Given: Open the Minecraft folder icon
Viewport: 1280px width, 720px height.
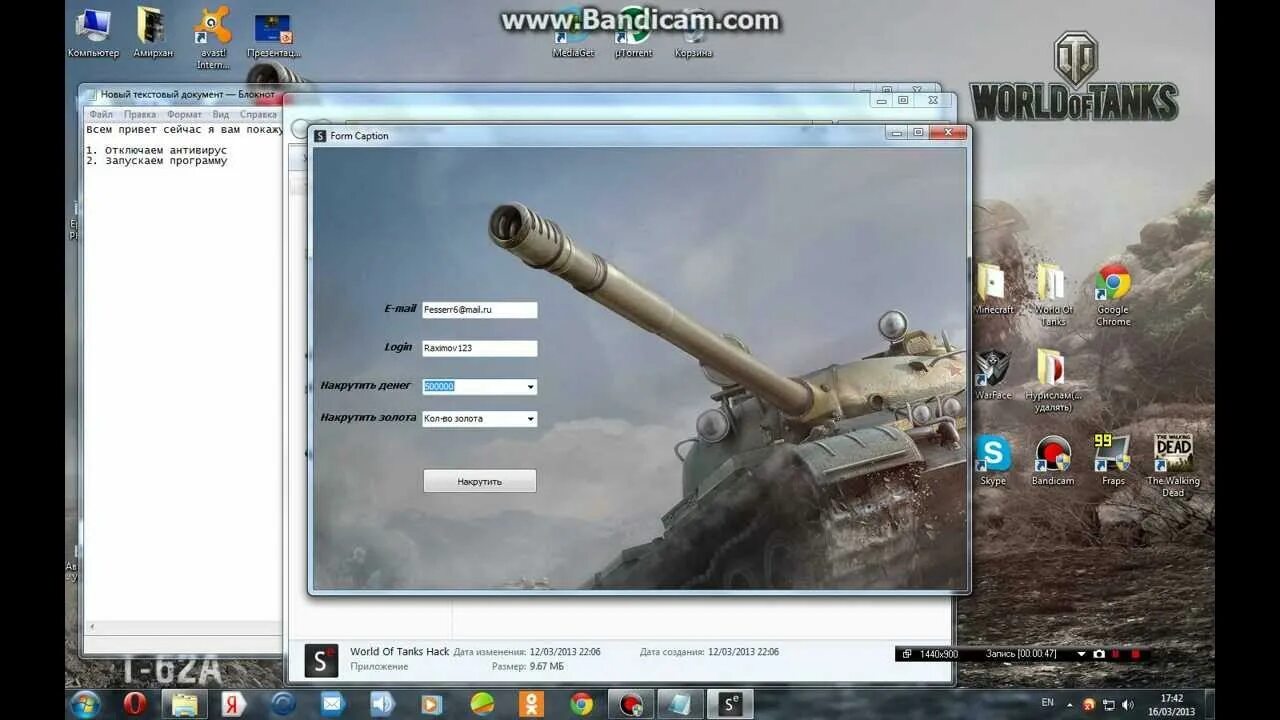Looking at the screenshot, I should tap(993, 289).
